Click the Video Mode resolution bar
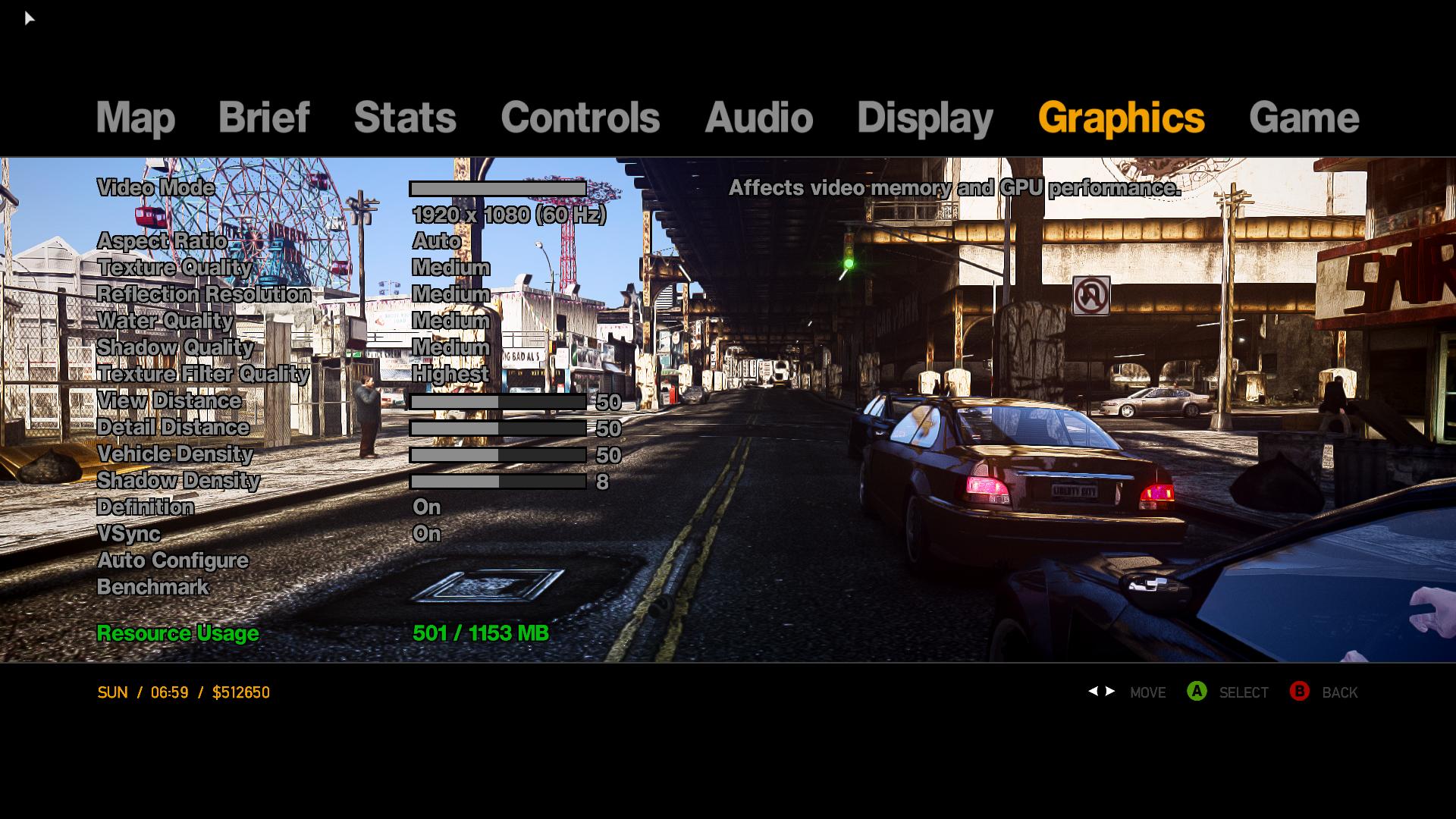Screen dimensions: 1456x819 click(497, 188)
